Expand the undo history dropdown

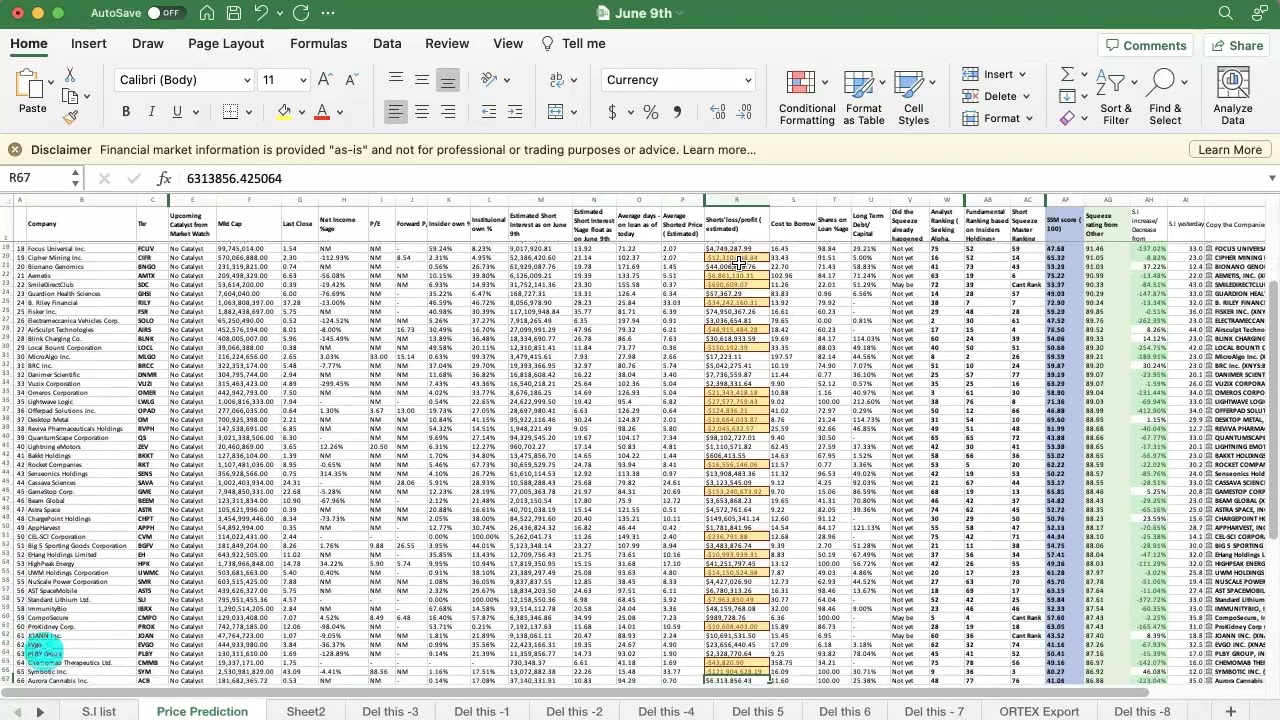278,13
